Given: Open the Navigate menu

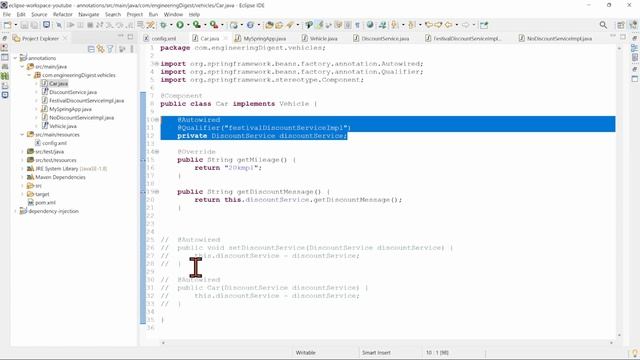Looking at the screenshot, I should point(89,14).
